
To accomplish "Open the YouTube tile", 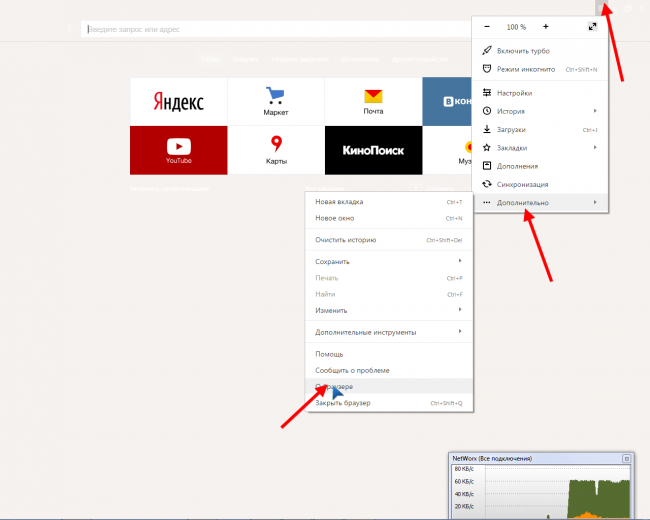I will [178, 151].
